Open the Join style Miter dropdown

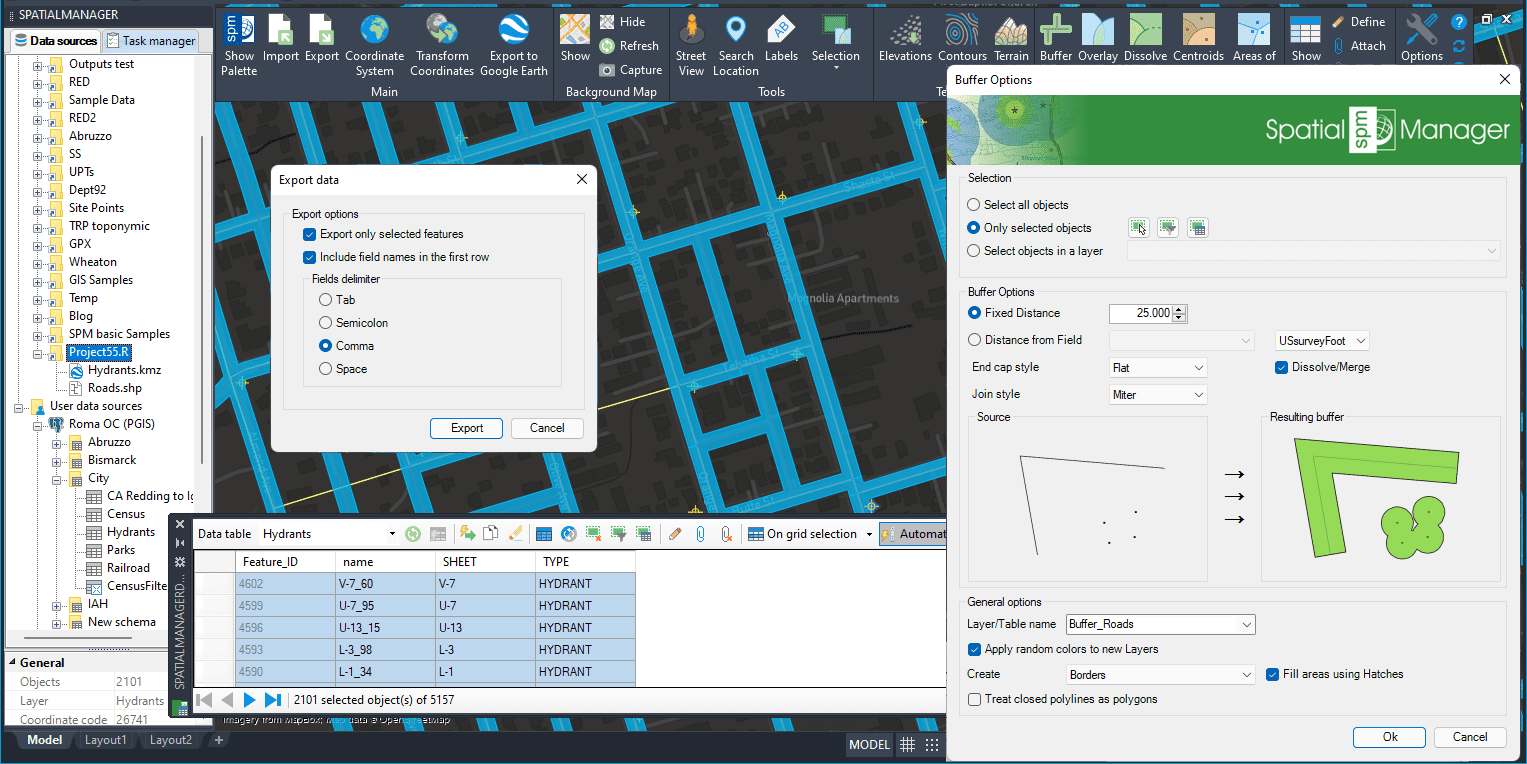pos(1158,395)
